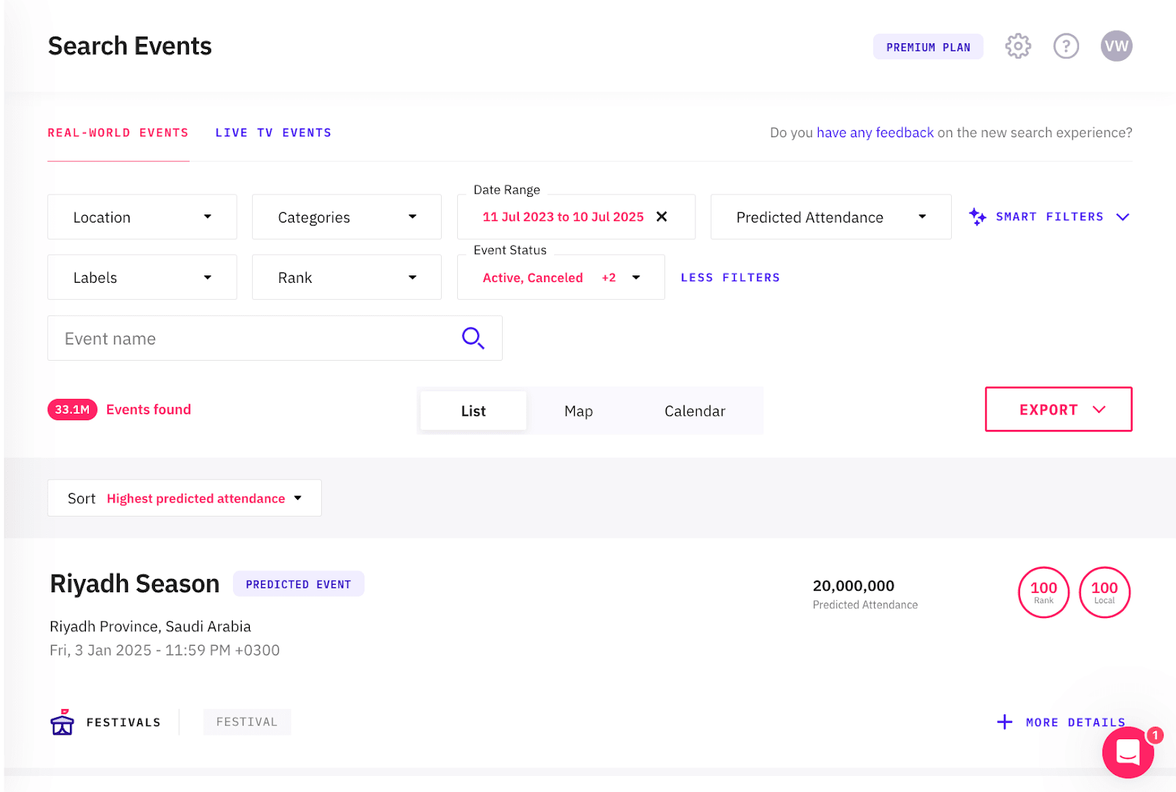Open the VW user avatar
1176x792 pixels.
pyautogui.click(x=1116, y=45)
